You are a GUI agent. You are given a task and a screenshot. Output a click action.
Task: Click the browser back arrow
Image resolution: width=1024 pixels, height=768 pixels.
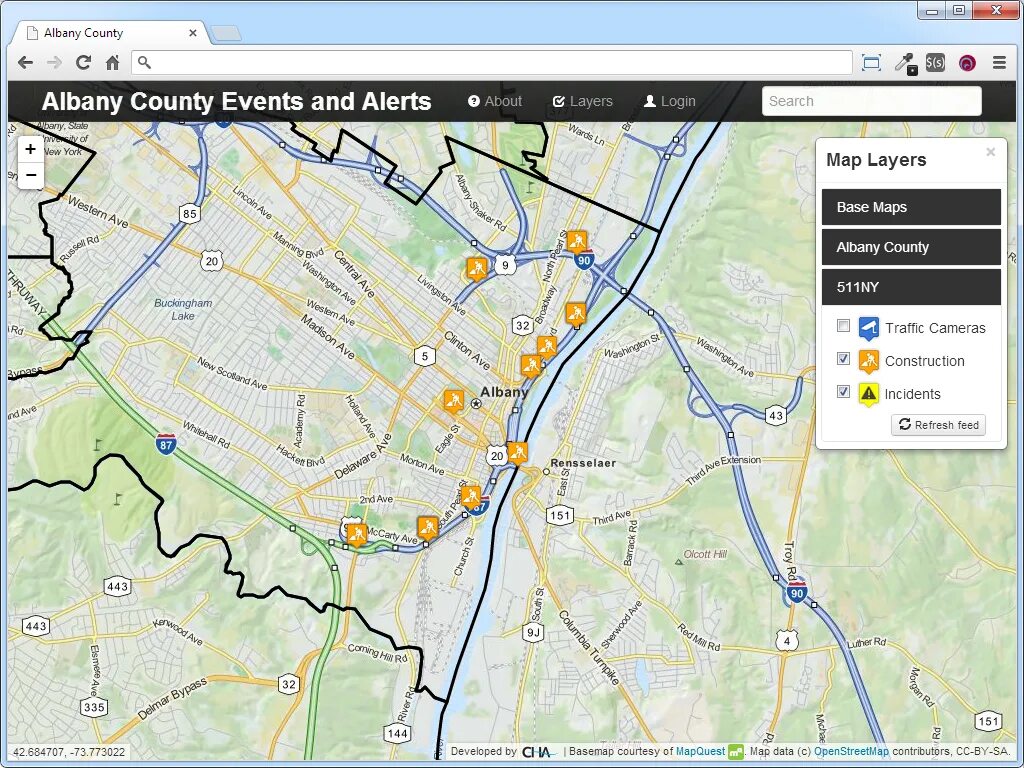[x=25, y=63]
